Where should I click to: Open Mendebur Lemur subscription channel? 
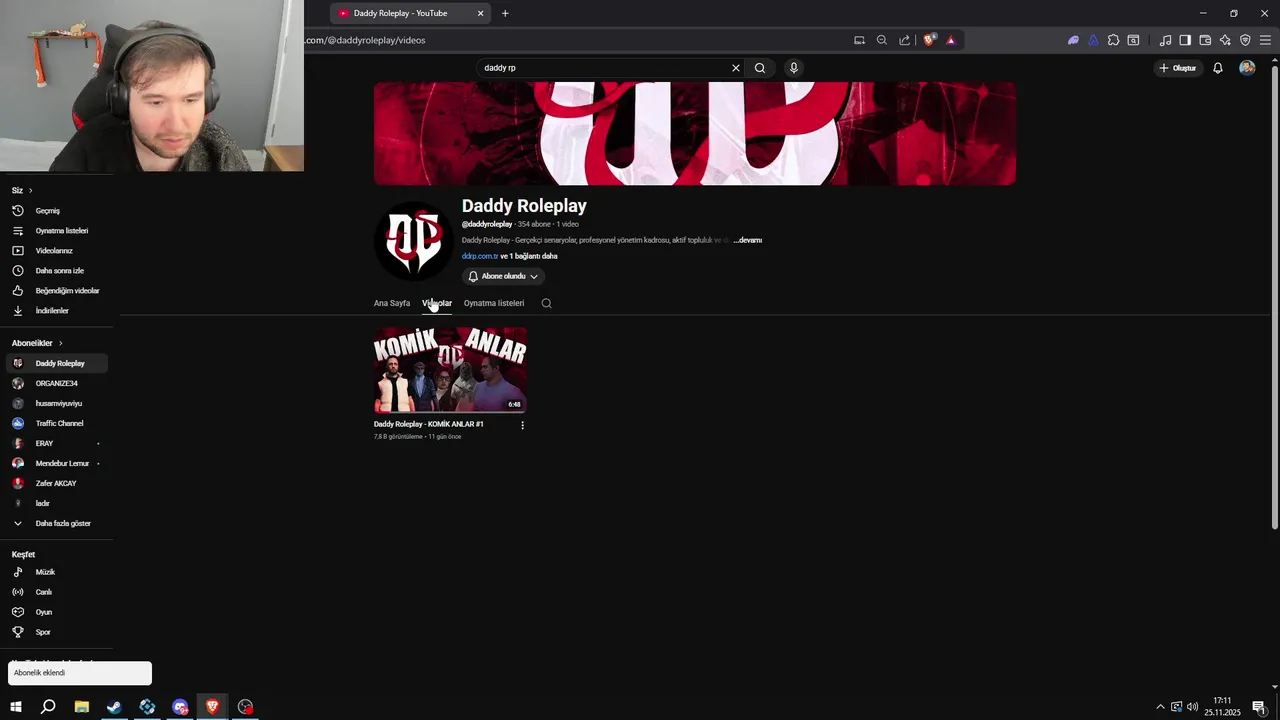56,463
